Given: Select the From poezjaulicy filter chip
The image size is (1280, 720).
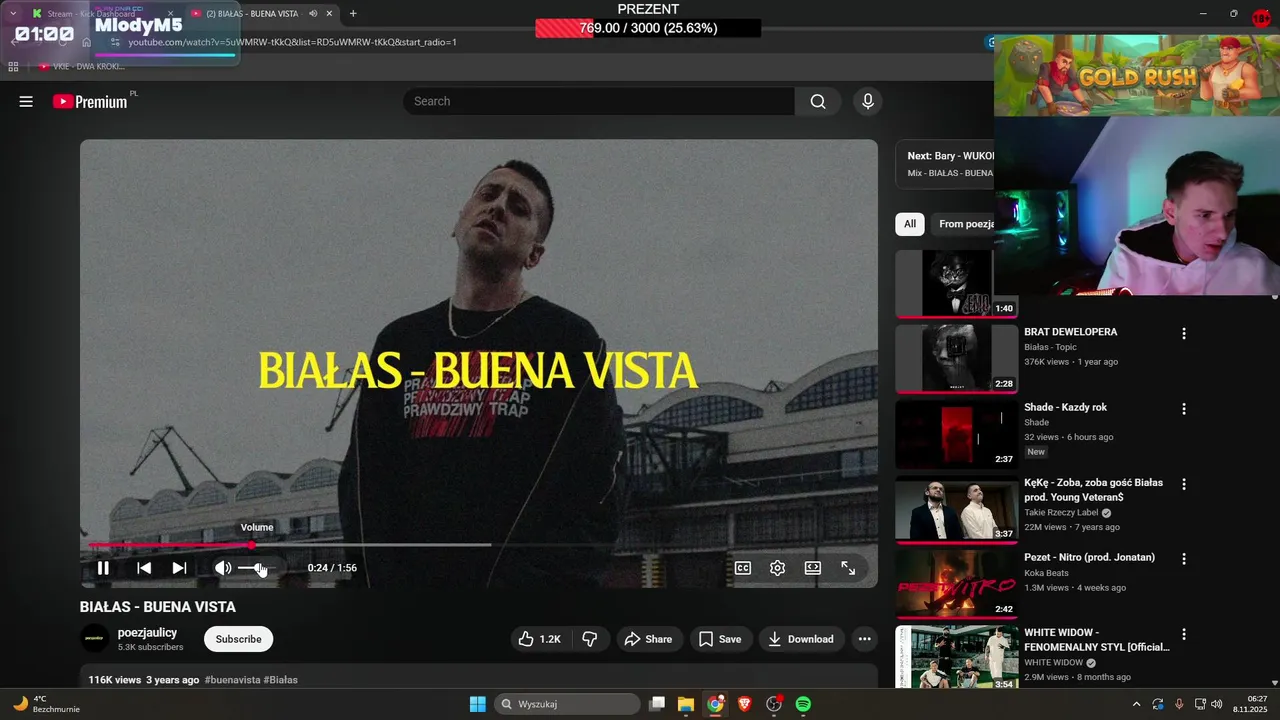Looking at the screenshot, I should [x=964, y=224].
